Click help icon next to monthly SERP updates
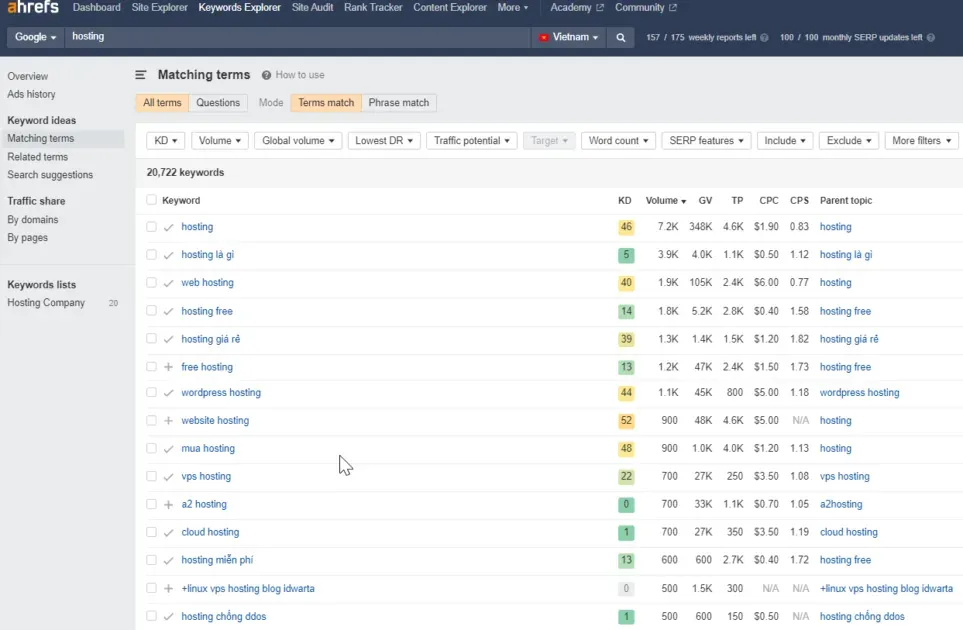Screen dimensions: 963x630 930,38
